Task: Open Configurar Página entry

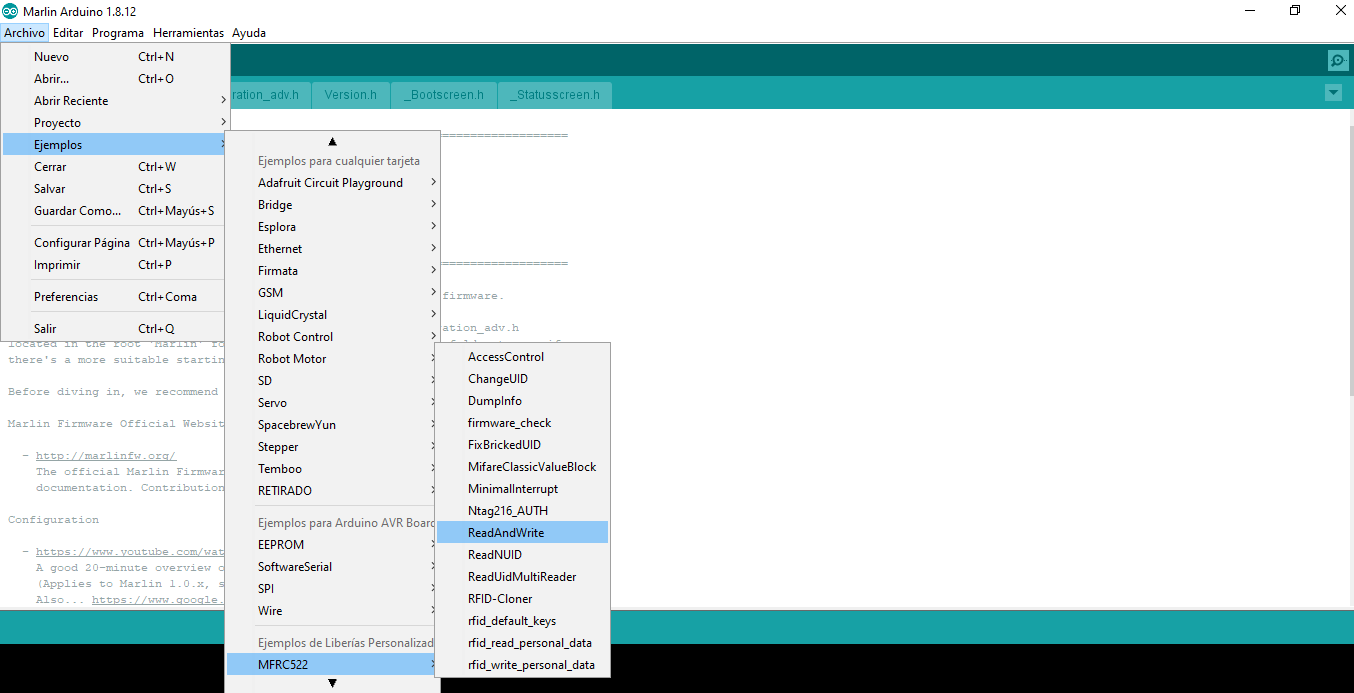Action: 116,243
